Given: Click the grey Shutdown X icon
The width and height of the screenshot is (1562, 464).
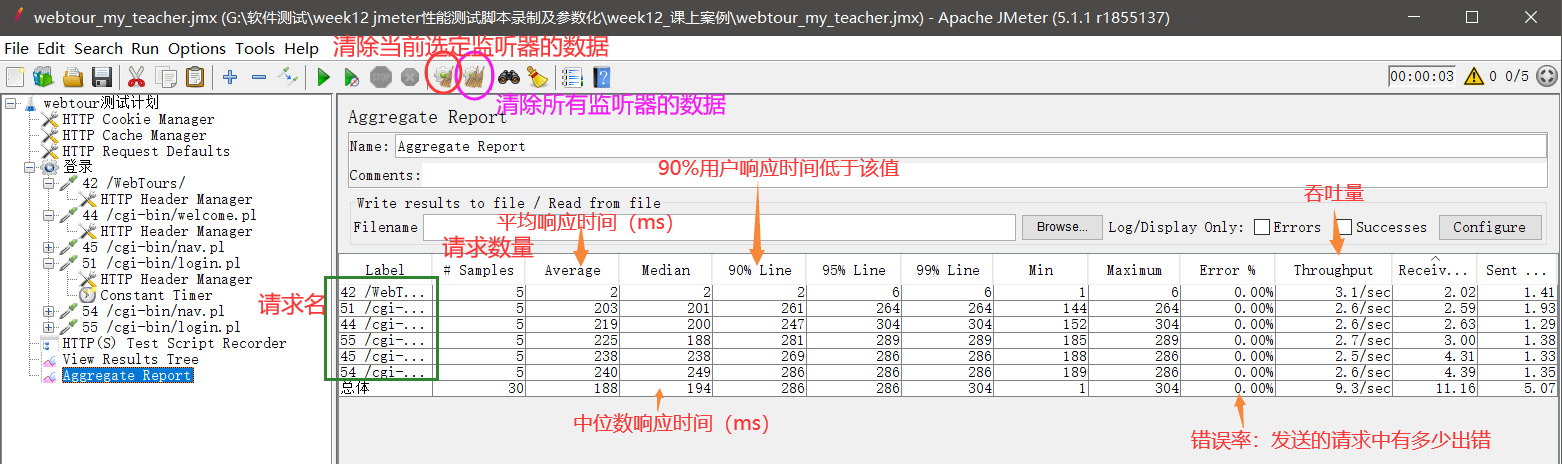Looking at the screenshot, I should pyautogui.click(x=409, y=77).
